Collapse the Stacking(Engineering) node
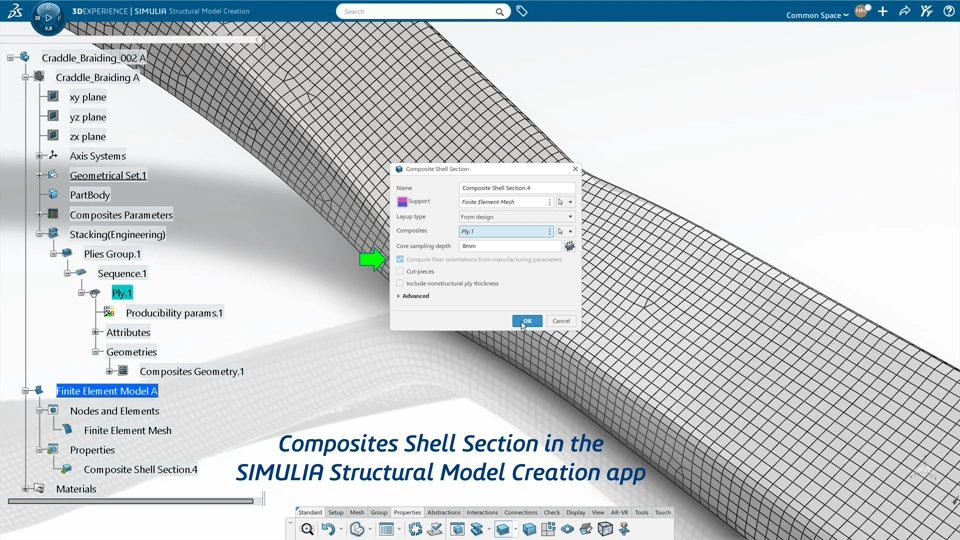The image size is (960, 540). click(39, 234)
